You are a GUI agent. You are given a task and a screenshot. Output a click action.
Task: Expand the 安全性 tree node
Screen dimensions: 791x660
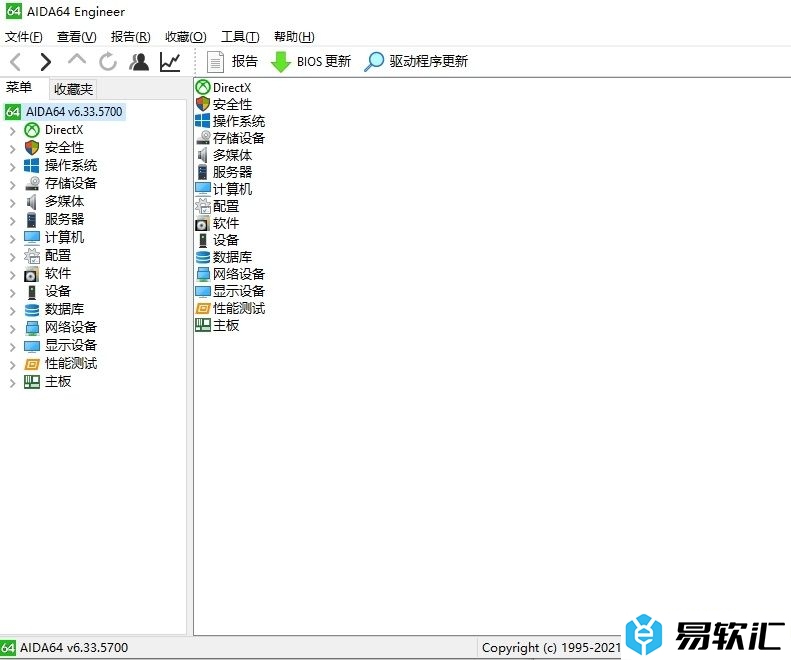13,149
